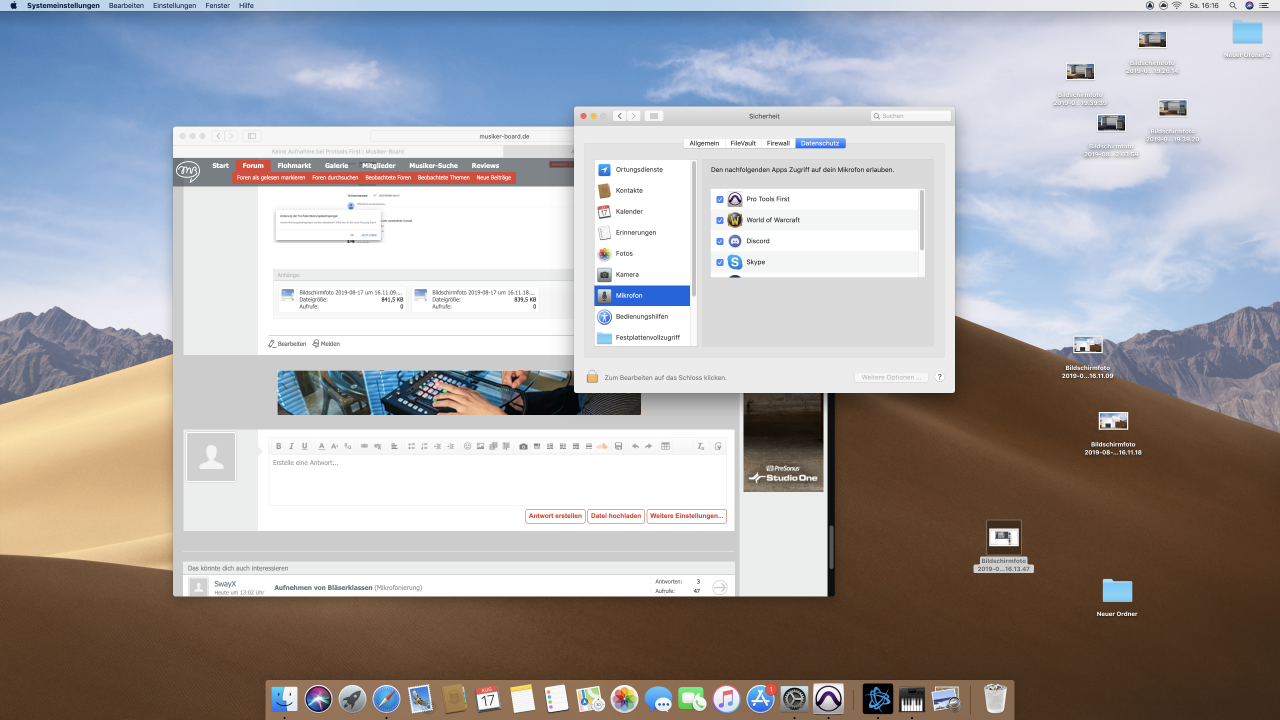Click the privacy category list scrollbar
The height and width of the screenshot is (720, 1280).
tap(693, 230)
